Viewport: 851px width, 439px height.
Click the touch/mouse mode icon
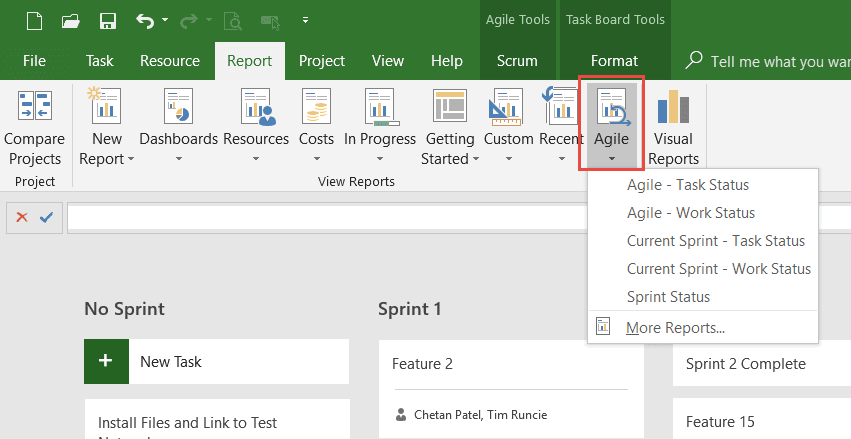coord(270,21)
